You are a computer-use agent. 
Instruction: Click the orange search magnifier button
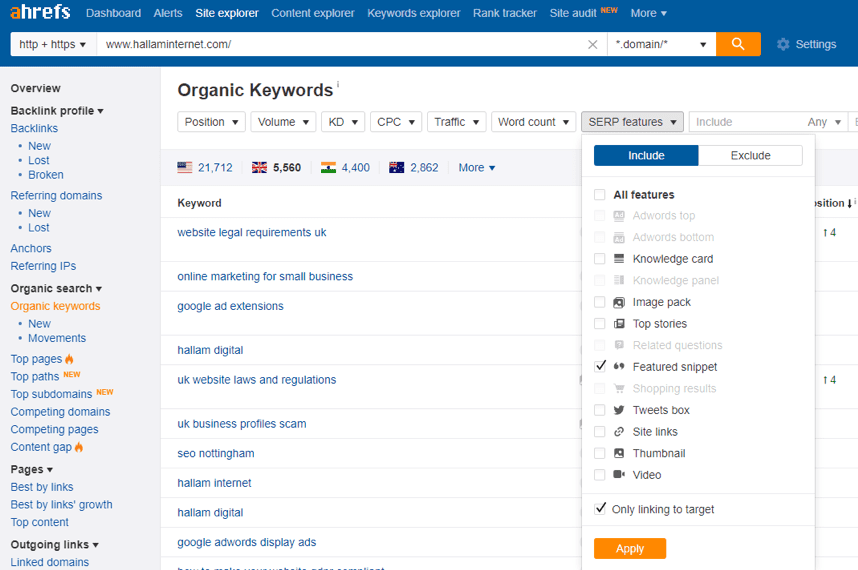point(738,44)
